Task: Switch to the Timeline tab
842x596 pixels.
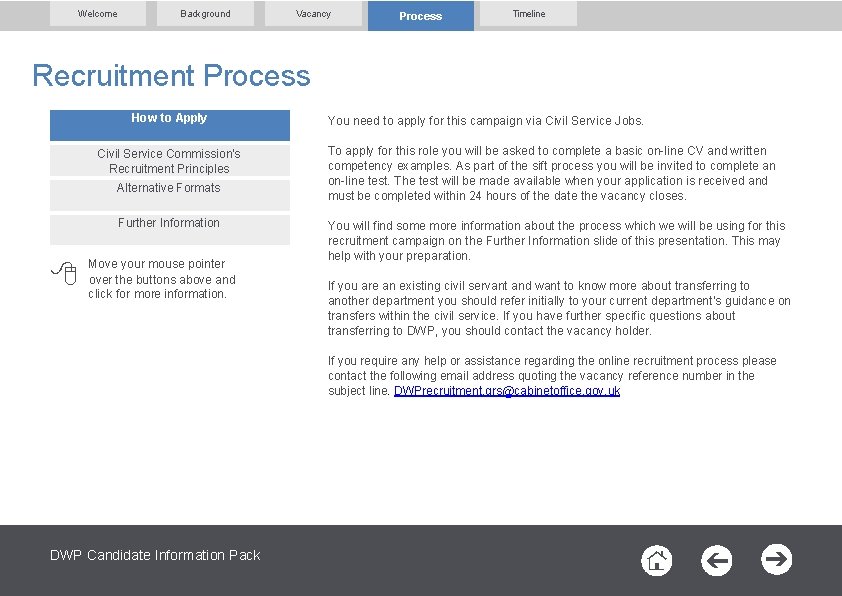Action: tap(527, 13)
